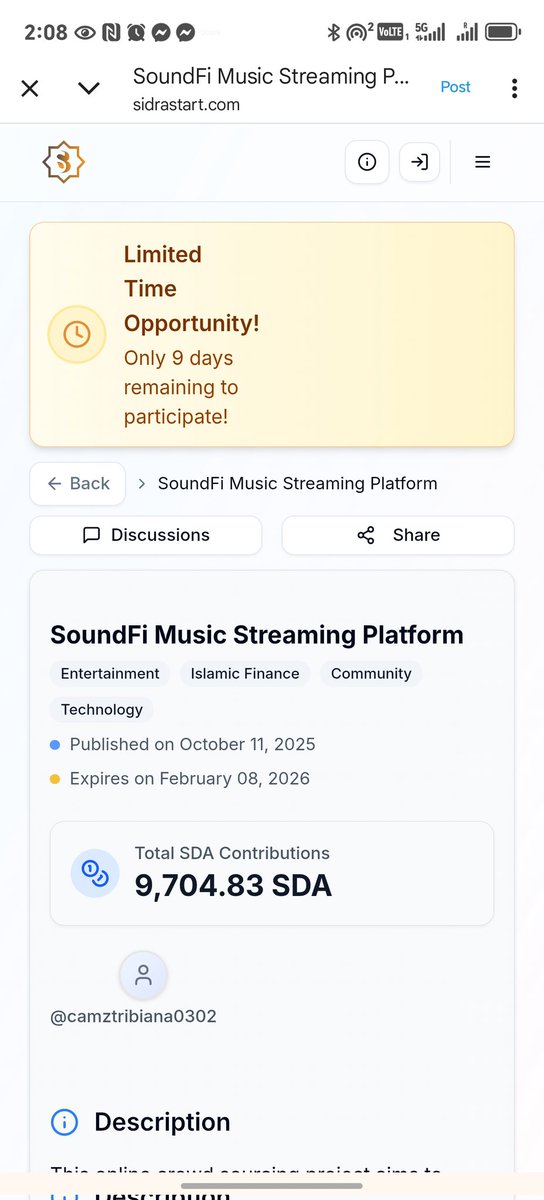
Task: Expand the browser tab chevron dropdown
Action: pyautogui.click(x=89, y=89)
